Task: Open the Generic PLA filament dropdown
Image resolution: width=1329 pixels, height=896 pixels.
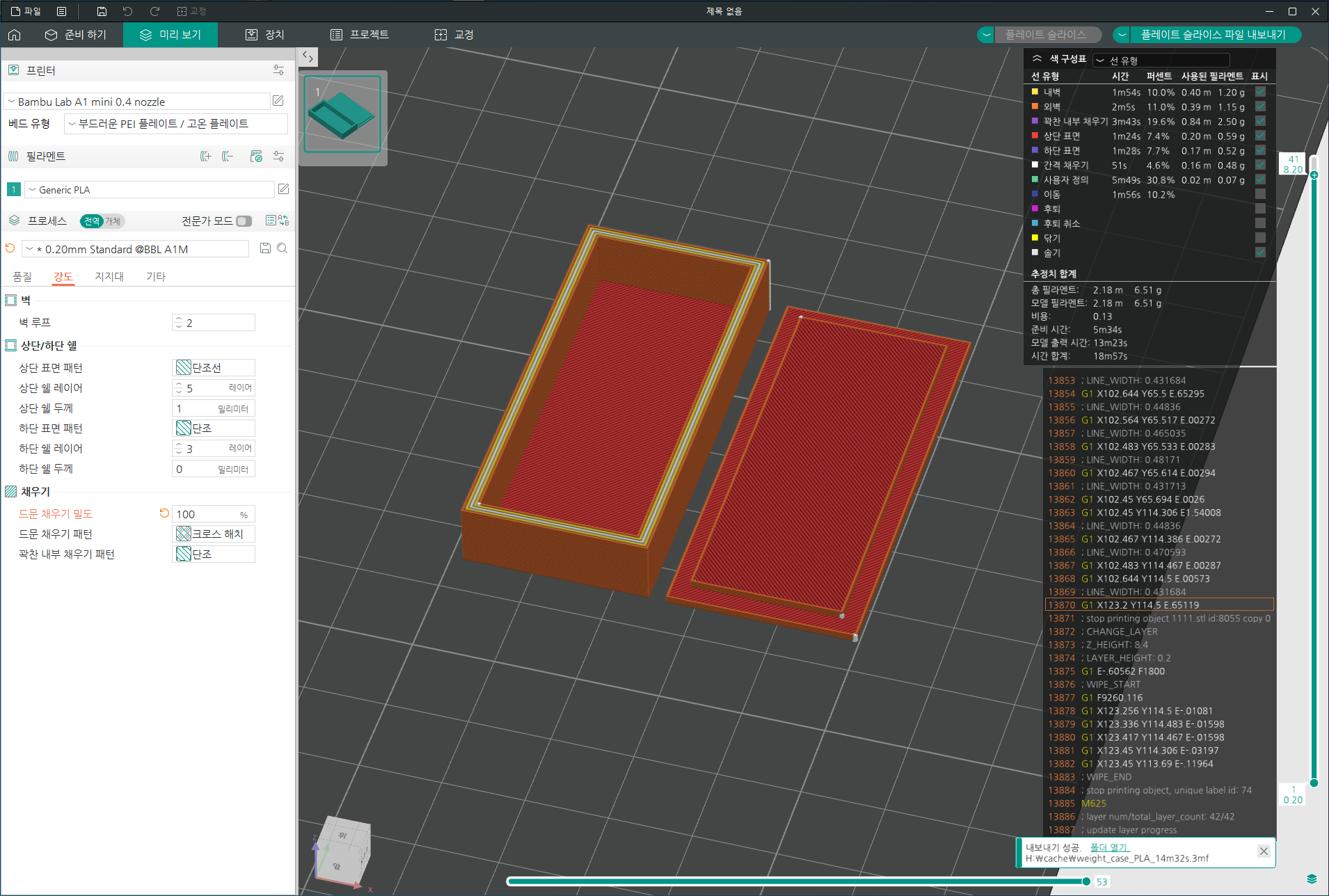Action: click(150, 189)
